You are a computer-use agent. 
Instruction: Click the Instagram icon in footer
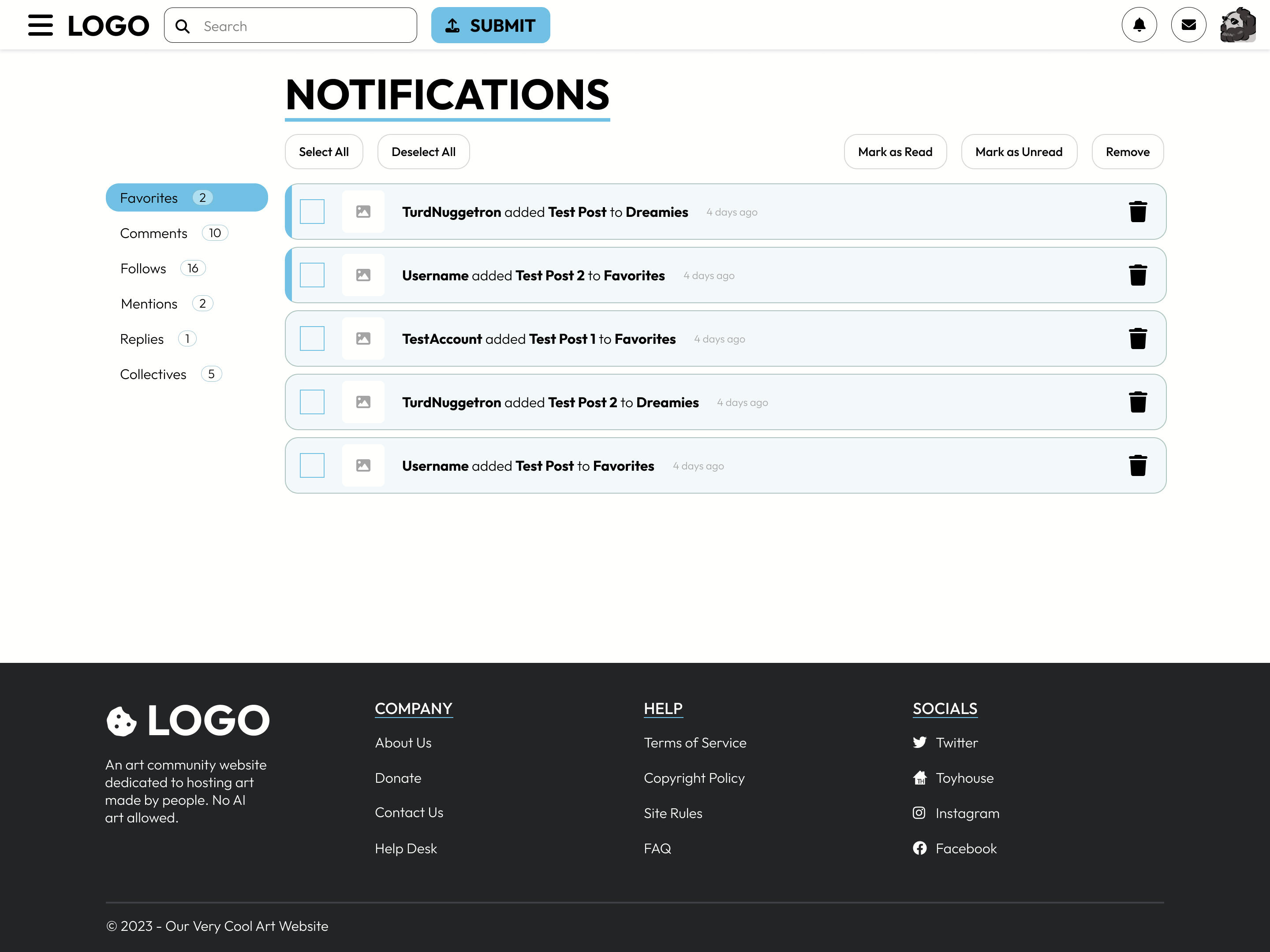(919, 813)
